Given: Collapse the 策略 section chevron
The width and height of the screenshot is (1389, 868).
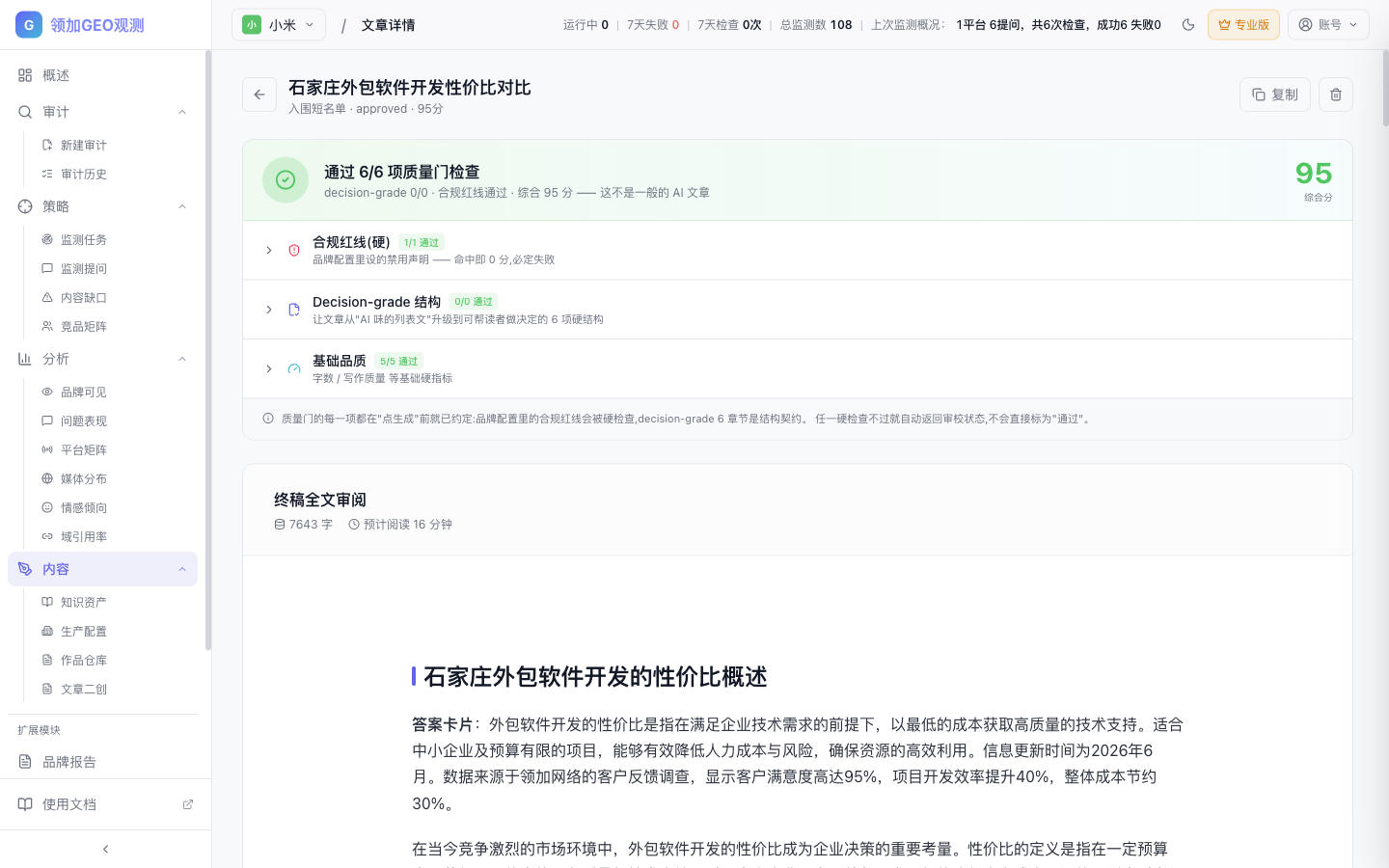Looking at the screenshot, I should coord(182,206).
